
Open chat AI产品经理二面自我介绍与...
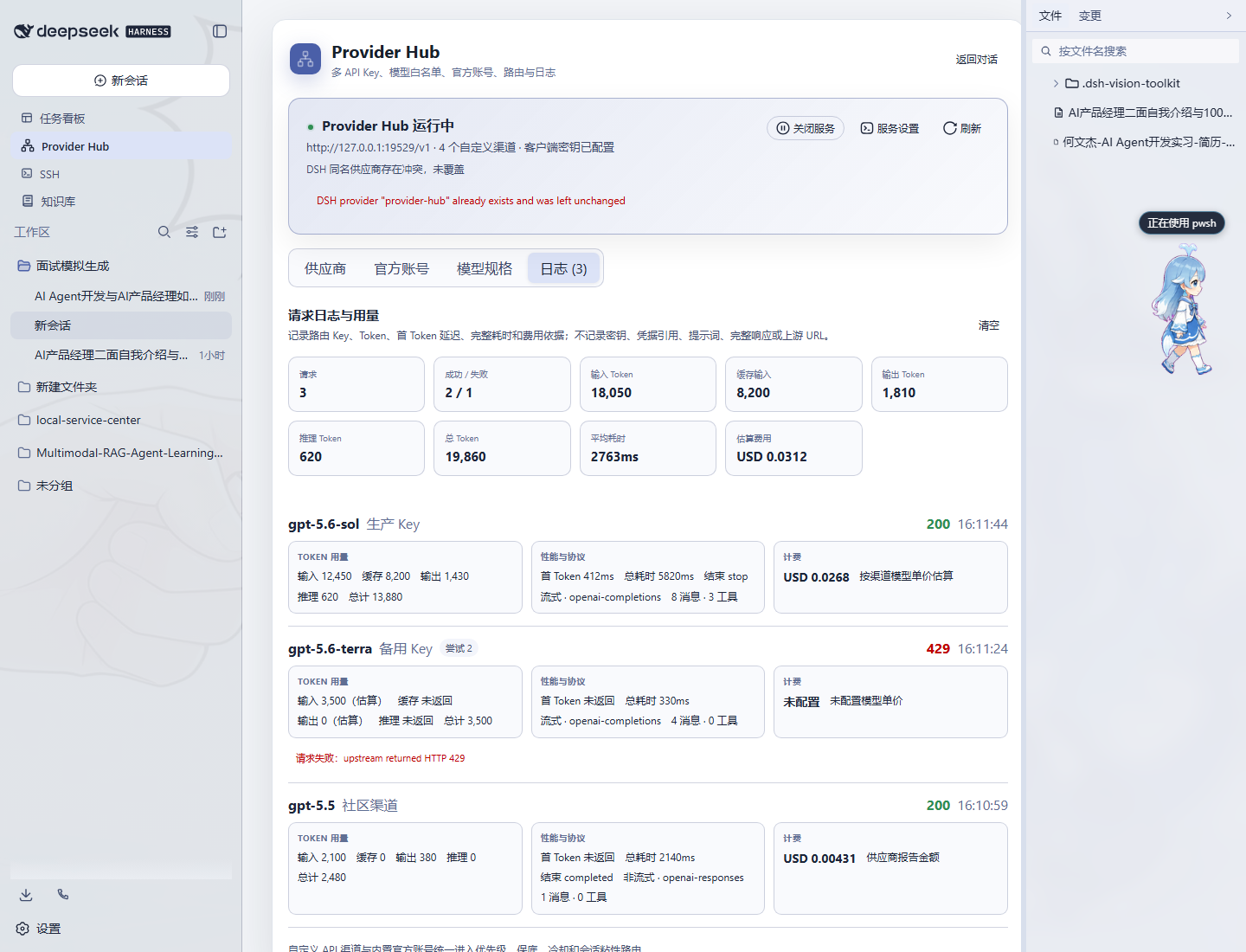[121, 355]
